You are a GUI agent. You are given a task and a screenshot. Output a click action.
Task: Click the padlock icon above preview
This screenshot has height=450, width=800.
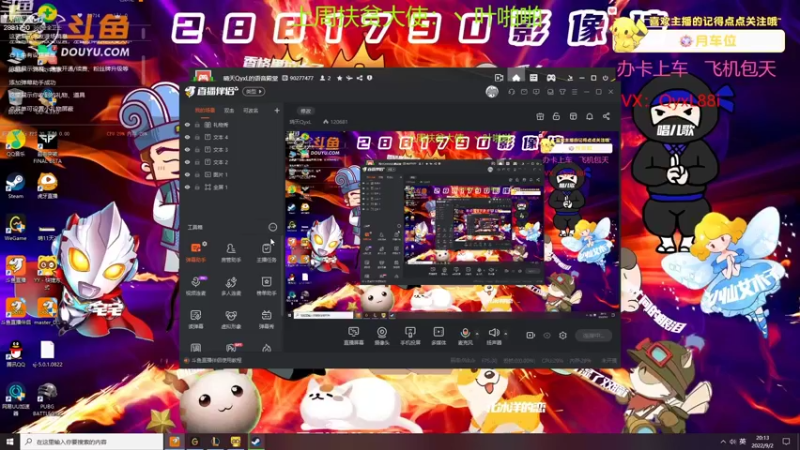coord(556,116)
